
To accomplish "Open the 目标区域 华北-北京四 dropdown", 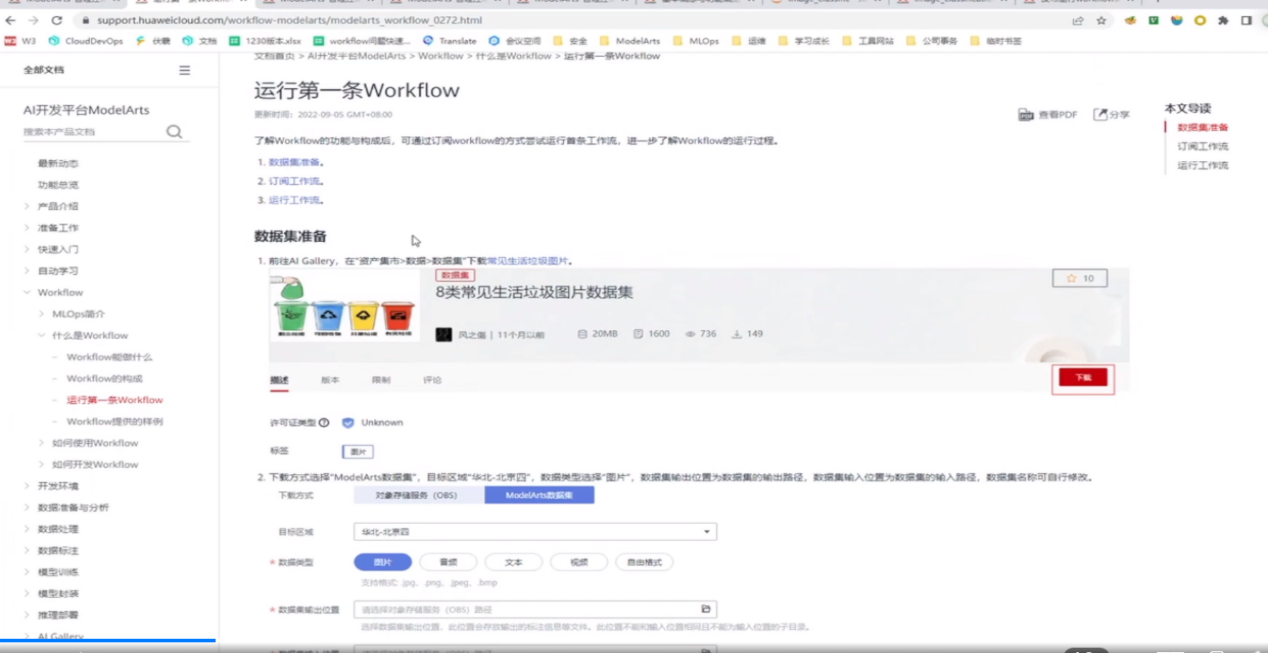I will coord(535,532).
